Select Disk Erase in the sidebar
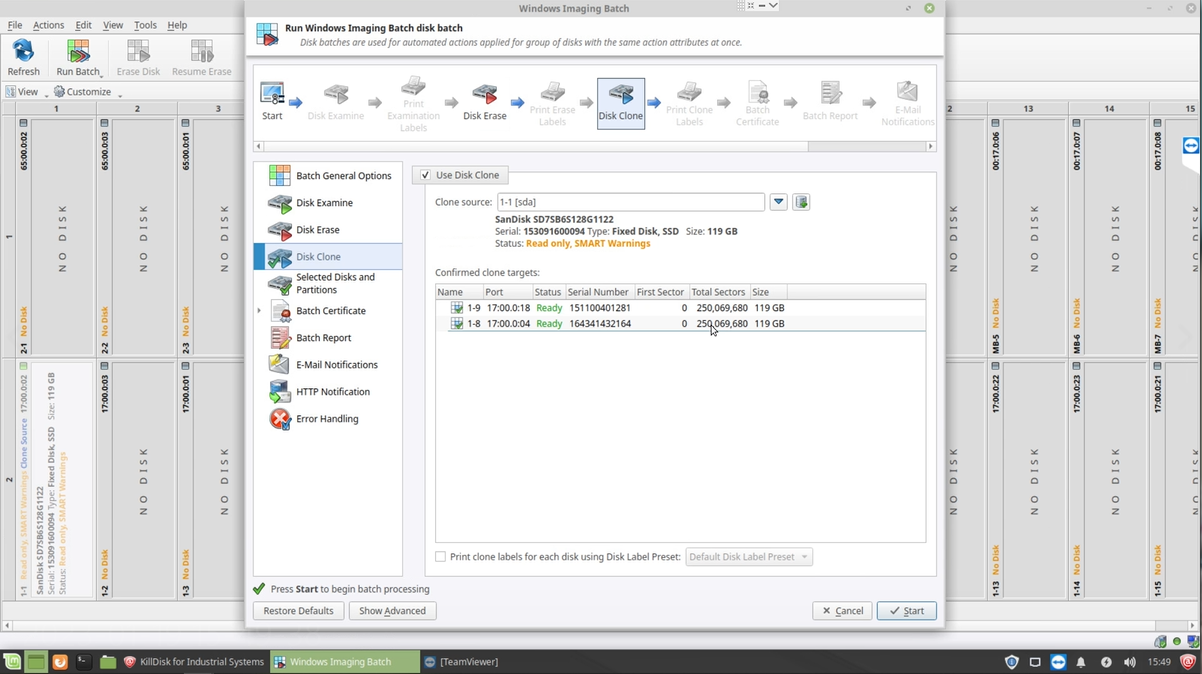 329,230
